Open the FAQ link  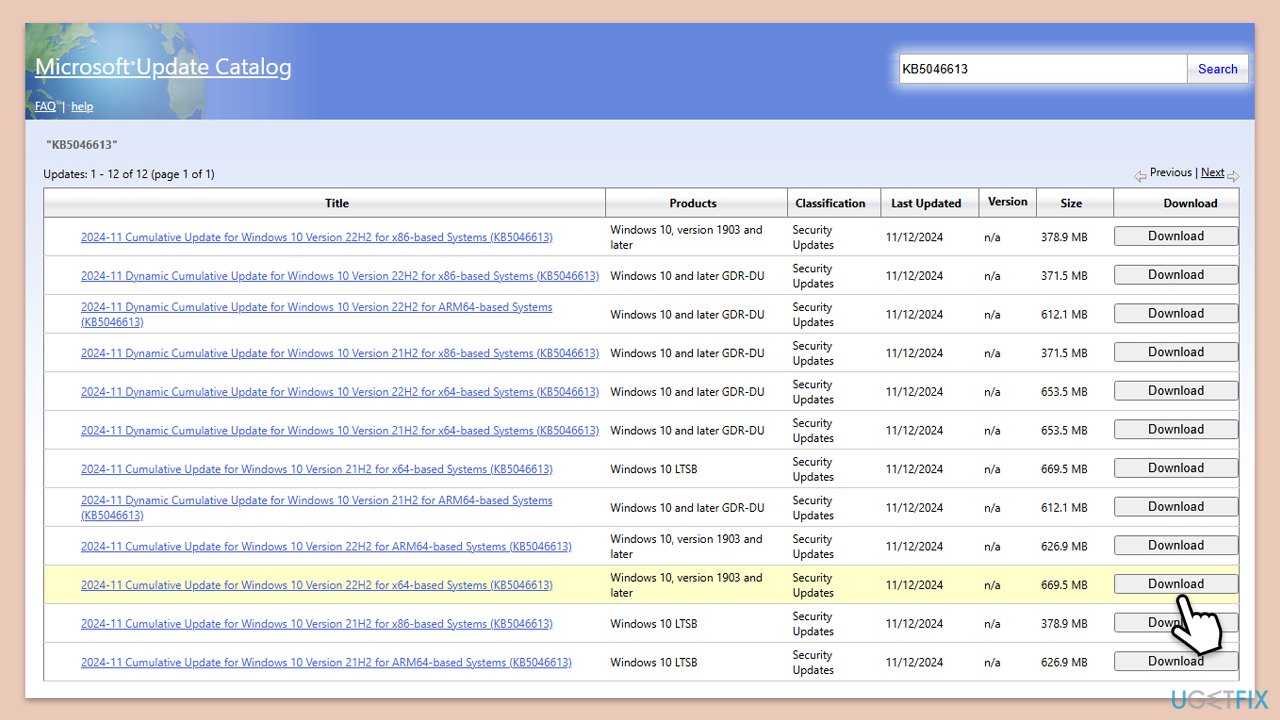[45, 106]
